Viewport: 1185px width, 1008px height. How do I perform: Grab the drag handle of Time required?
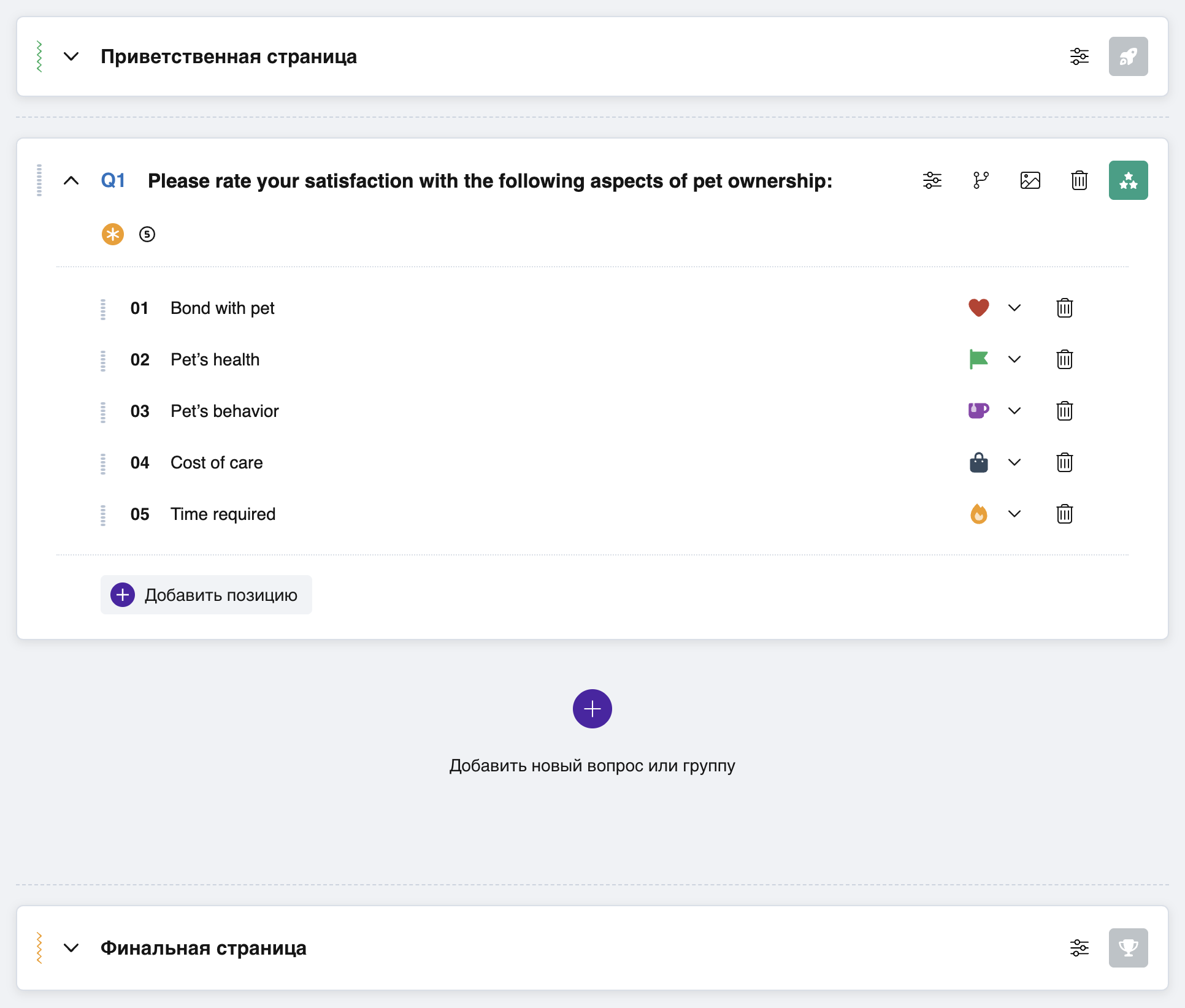click(103, 515)
